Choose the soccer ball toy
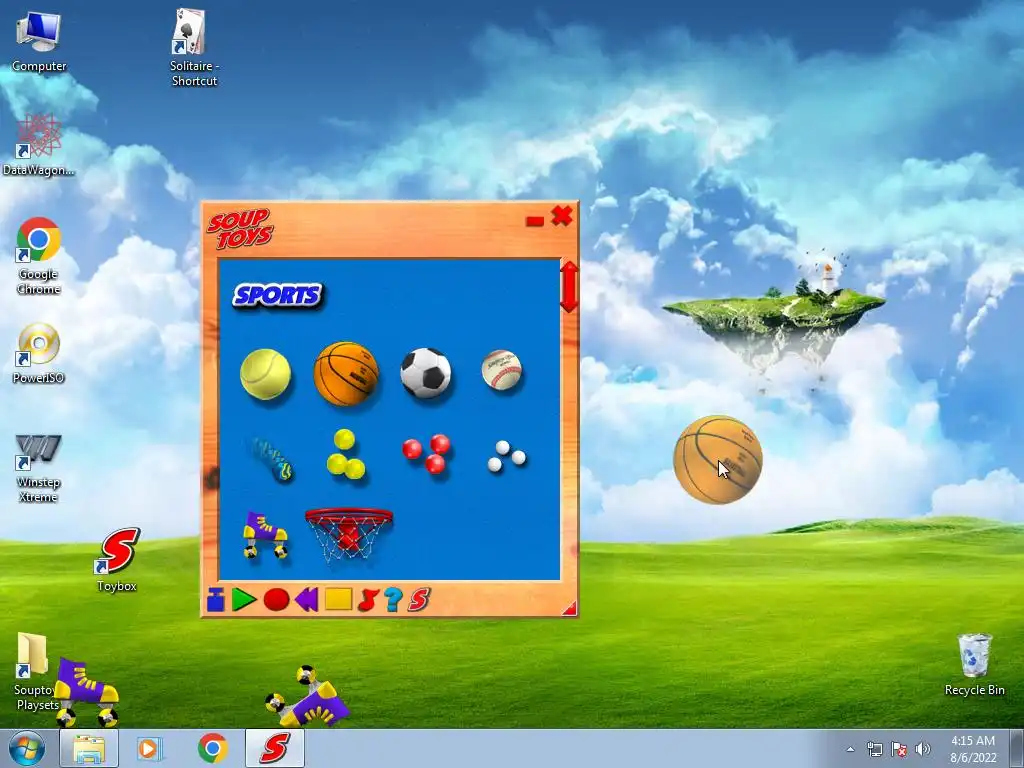 (x=426, y=373)
